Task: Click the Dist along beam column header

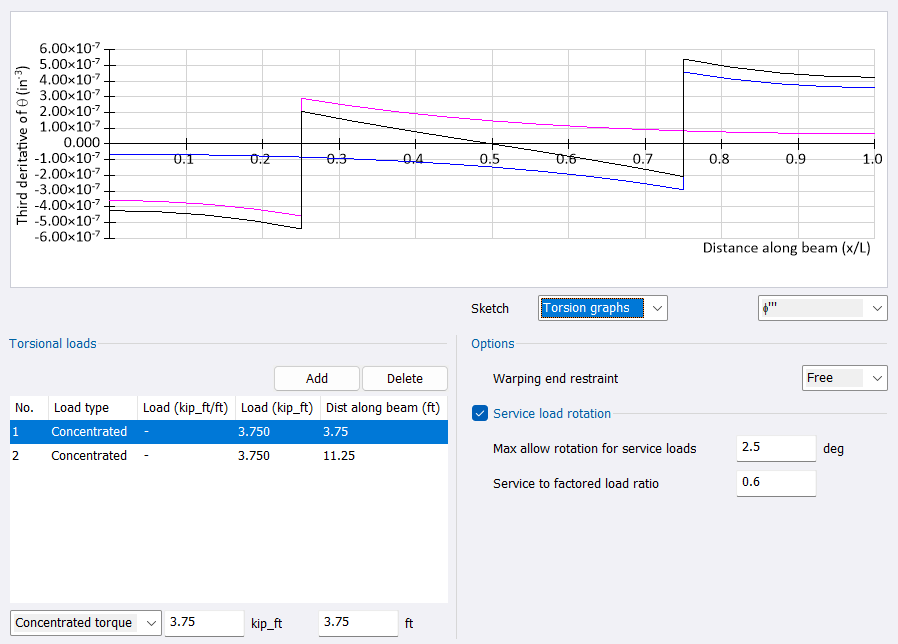Action: (382, 408)
